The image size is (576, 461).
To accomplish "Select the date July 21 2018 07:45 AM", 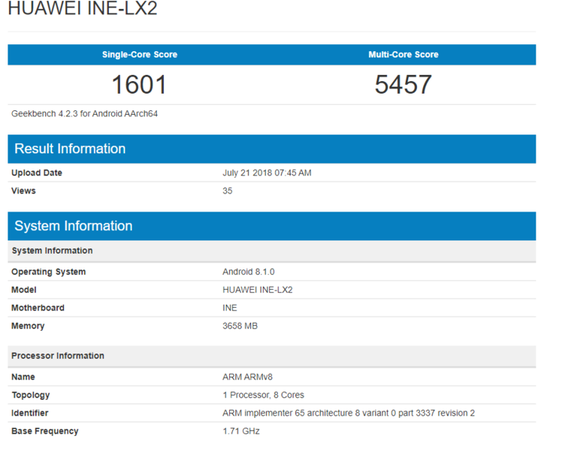I will coord(267,173).
